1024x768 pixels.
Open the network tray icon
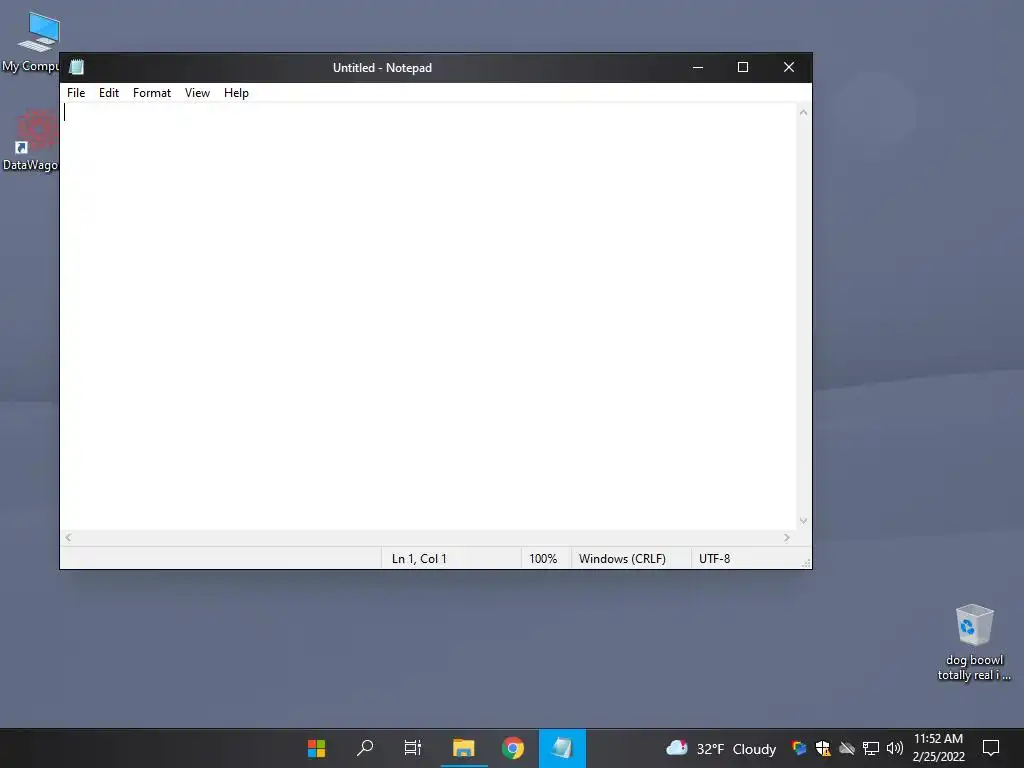click(x=871, y=748)
